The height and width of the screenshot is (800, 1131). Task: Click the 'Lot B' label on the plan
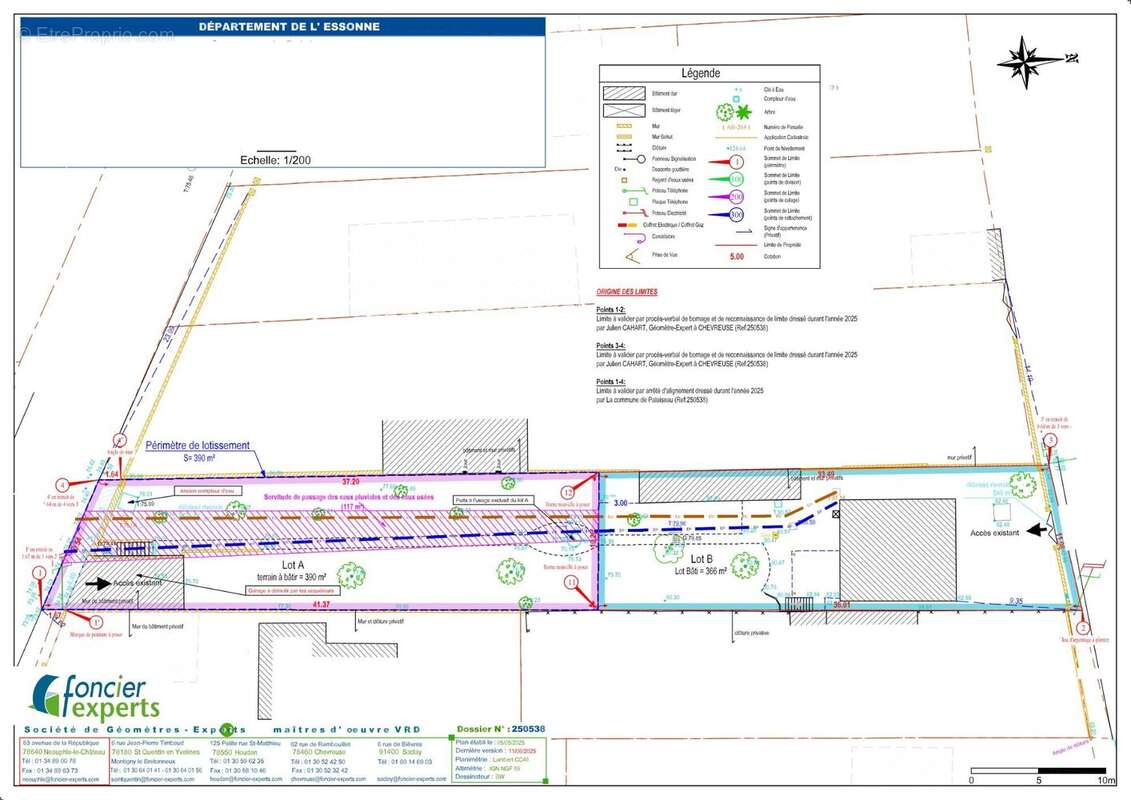coord(701,558)
